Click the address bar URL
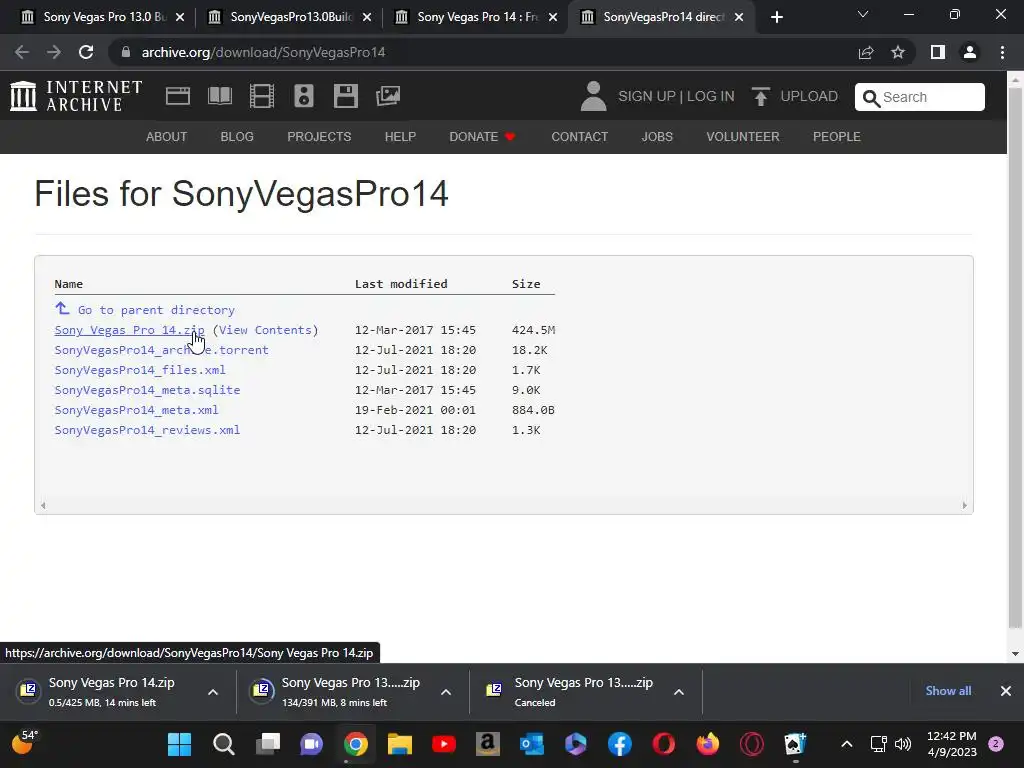Screen dimensions: 1024x768 tap(263, 52)
